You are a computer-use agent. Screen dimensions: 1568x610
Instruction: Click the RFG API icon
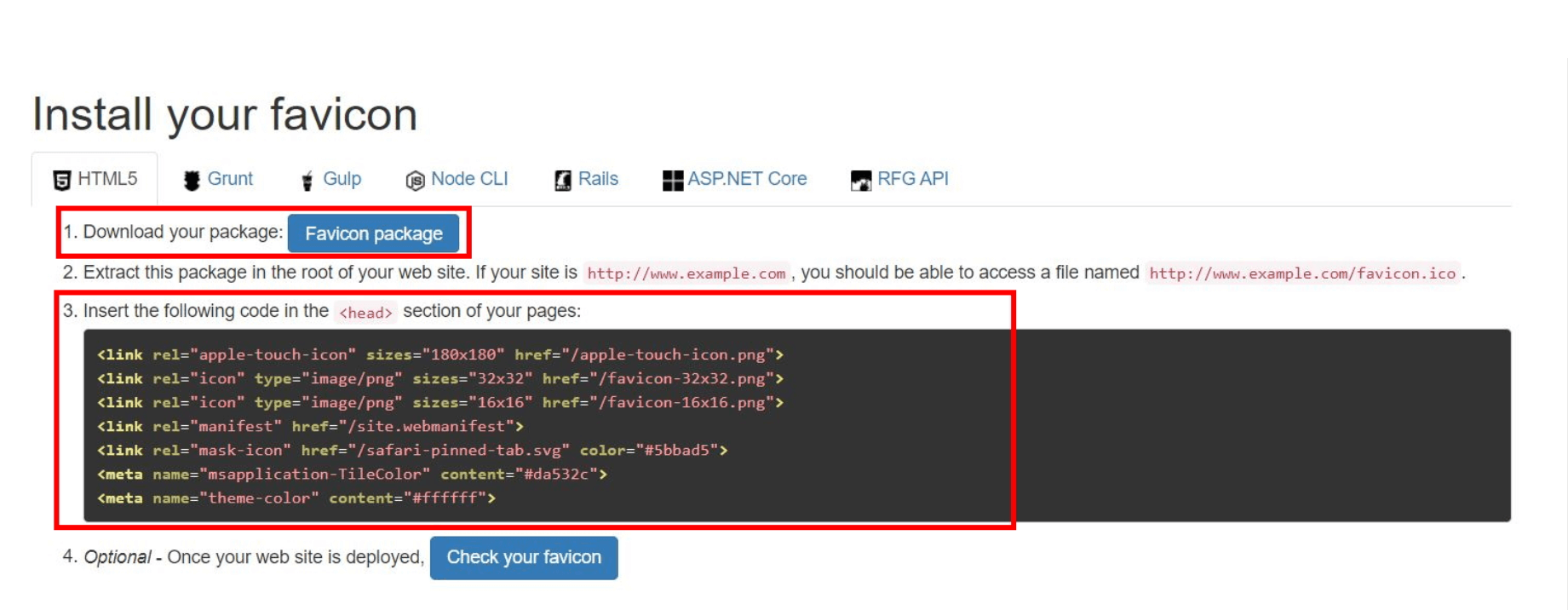861,180
